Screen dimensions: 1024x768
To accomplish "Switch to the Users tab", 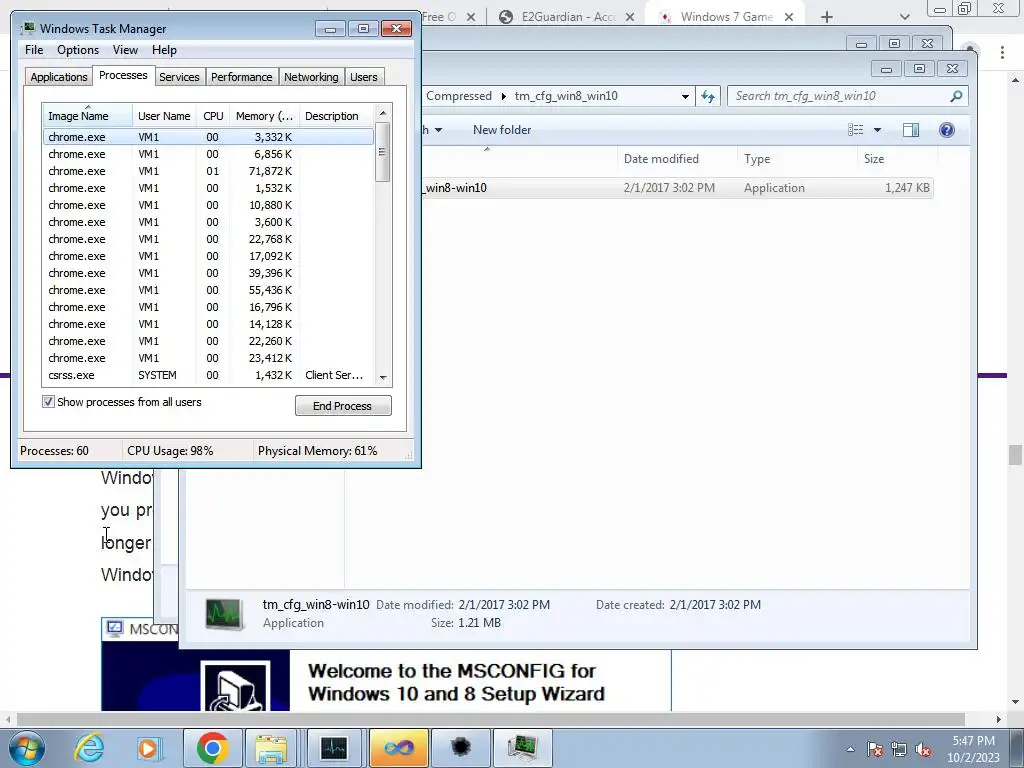I will (x=364, y=77).
